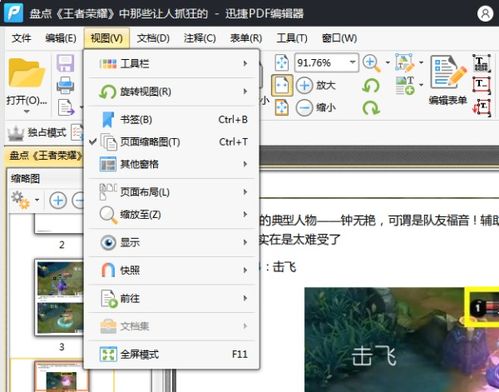Click the magnifier zoom tool icon
Screen dimensions: 499x392
point(372,63)
